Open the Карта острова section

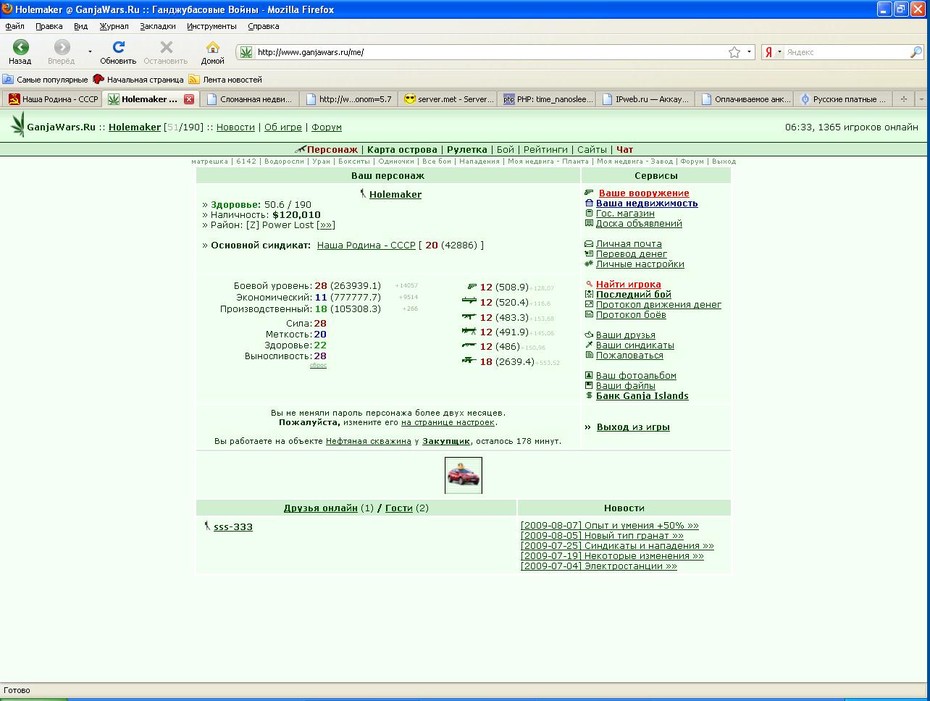coord(402,149)
